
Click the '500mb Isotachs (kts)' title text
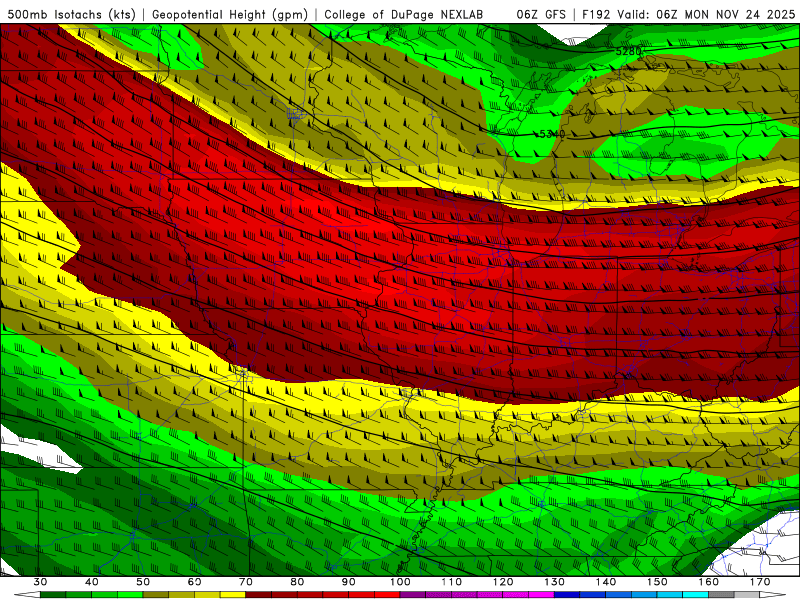click(x=72, y=14)
